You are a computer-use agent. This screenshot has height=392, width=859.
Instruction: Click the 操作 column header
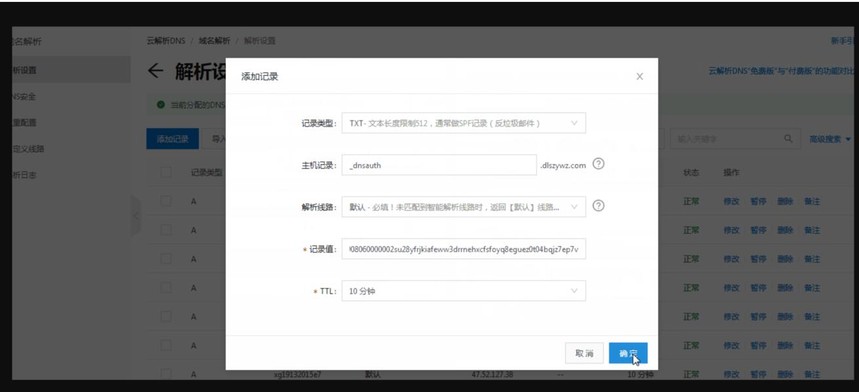(731, 172)
